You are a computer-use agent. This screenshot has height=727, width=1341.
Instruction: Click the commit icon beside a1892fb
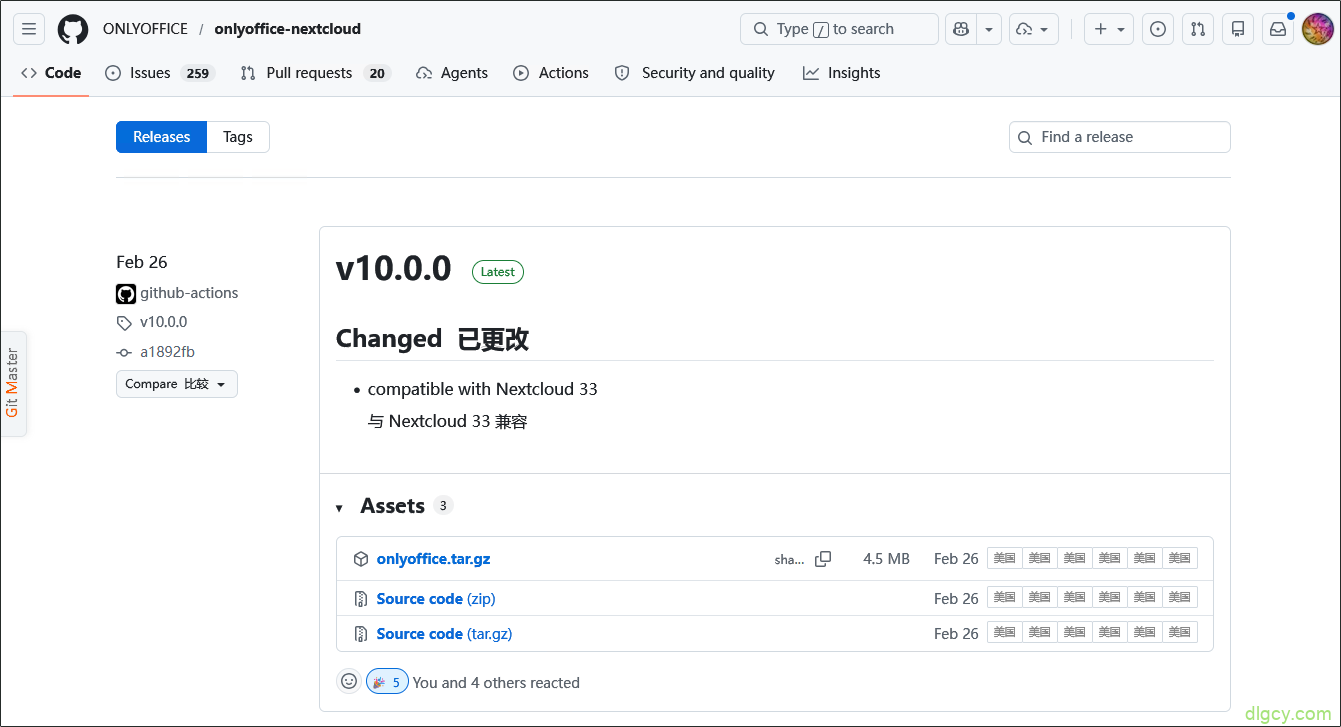(x=124, y=352)
